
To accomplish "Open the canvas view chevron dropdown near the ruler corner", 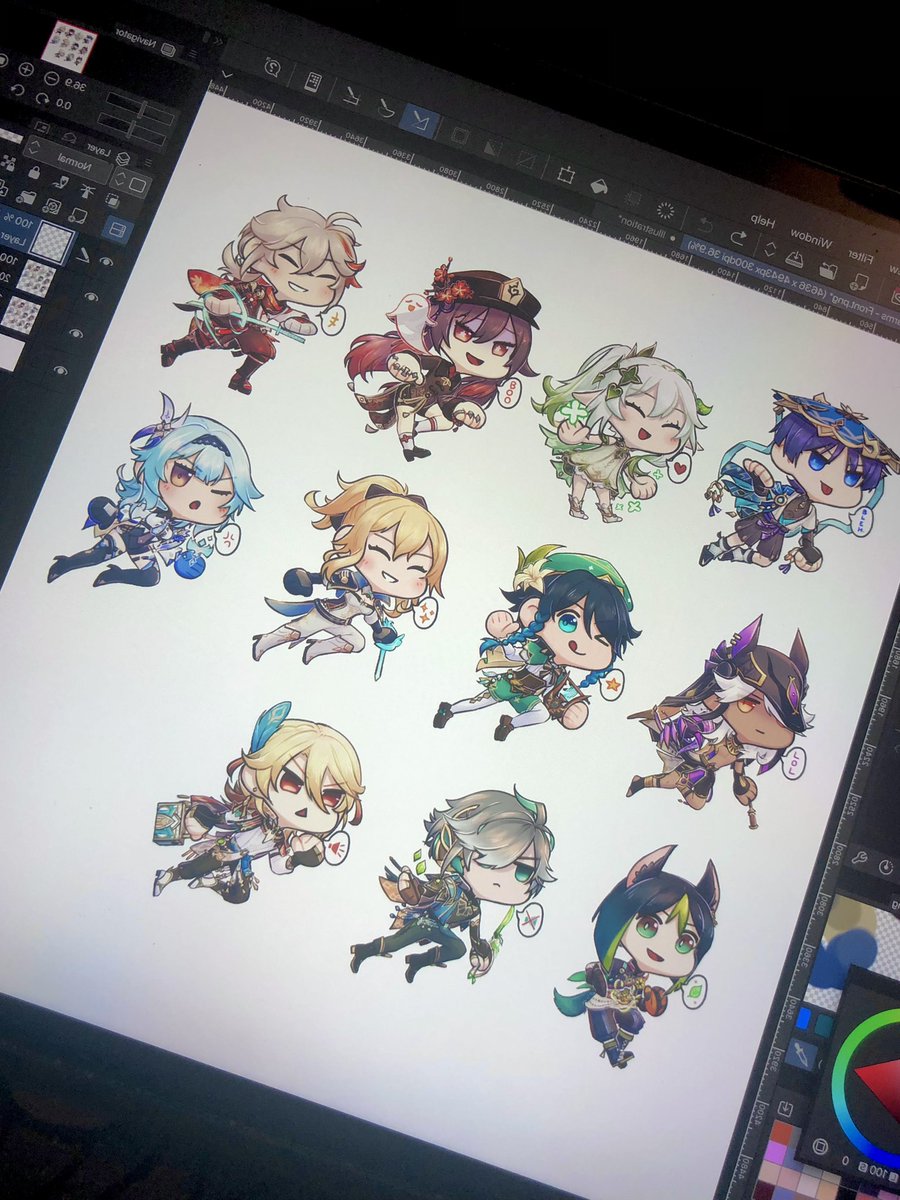I will pos(227,74).
